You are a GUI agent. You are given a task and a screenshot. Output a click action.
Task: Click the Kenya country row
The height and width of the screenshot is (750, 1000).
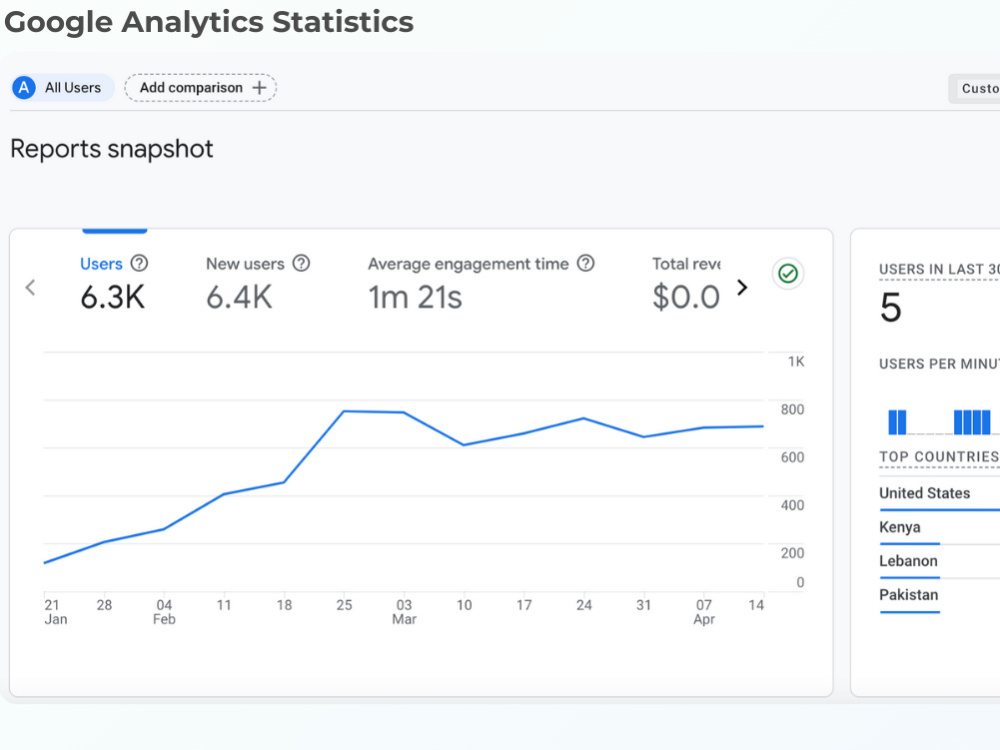click(939, 528)
